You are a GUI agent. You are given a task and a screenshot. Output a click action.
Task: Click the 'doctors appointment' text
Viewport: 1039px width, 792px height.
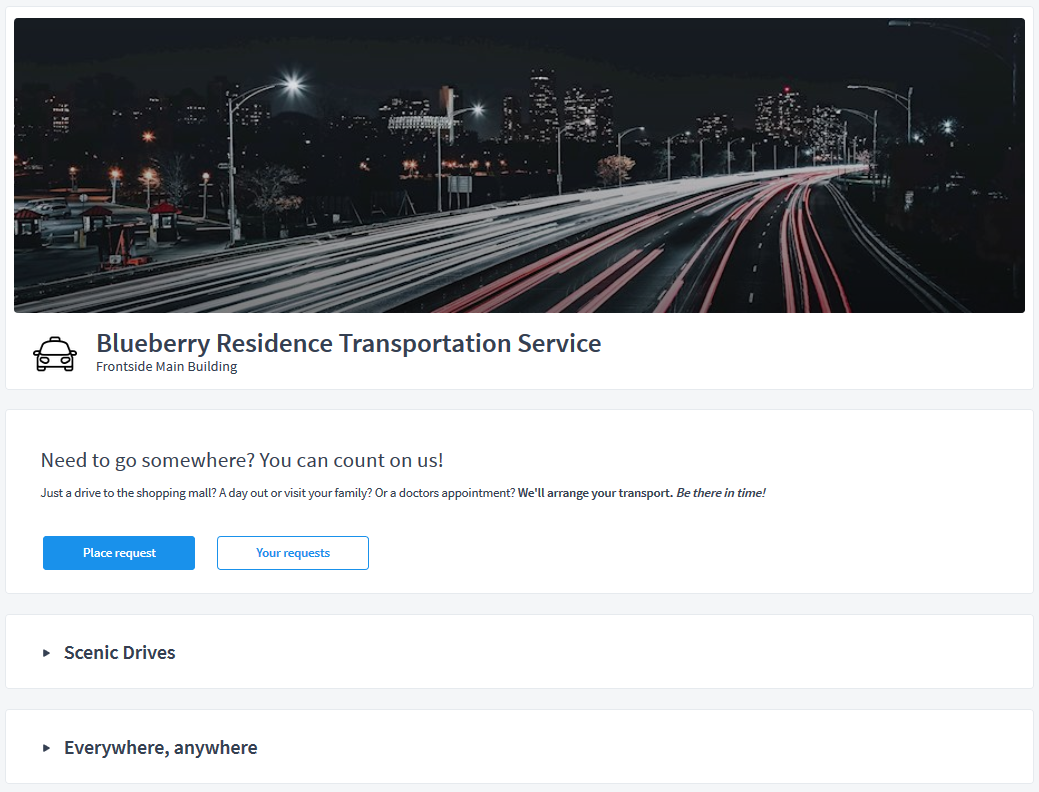pos(457,493)
